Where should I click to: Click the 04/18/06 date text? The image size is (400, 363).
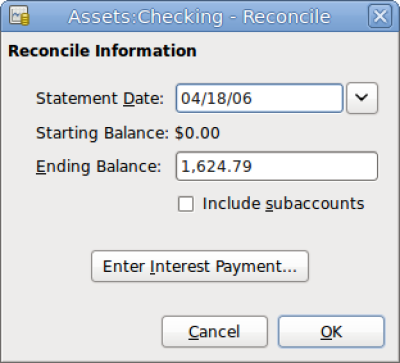(216, 99)
